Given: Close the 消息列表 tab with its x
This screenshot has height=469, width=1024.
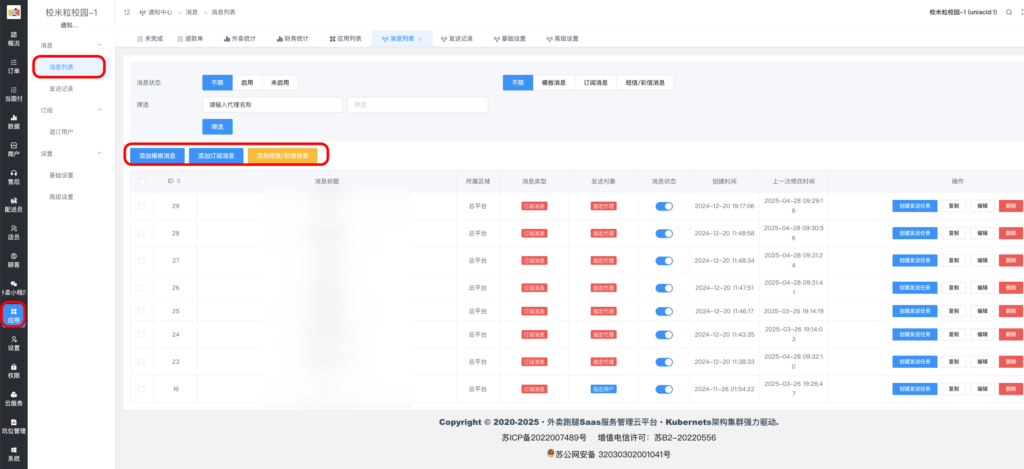Looking at the screenshot, I should tap(420, 39).
